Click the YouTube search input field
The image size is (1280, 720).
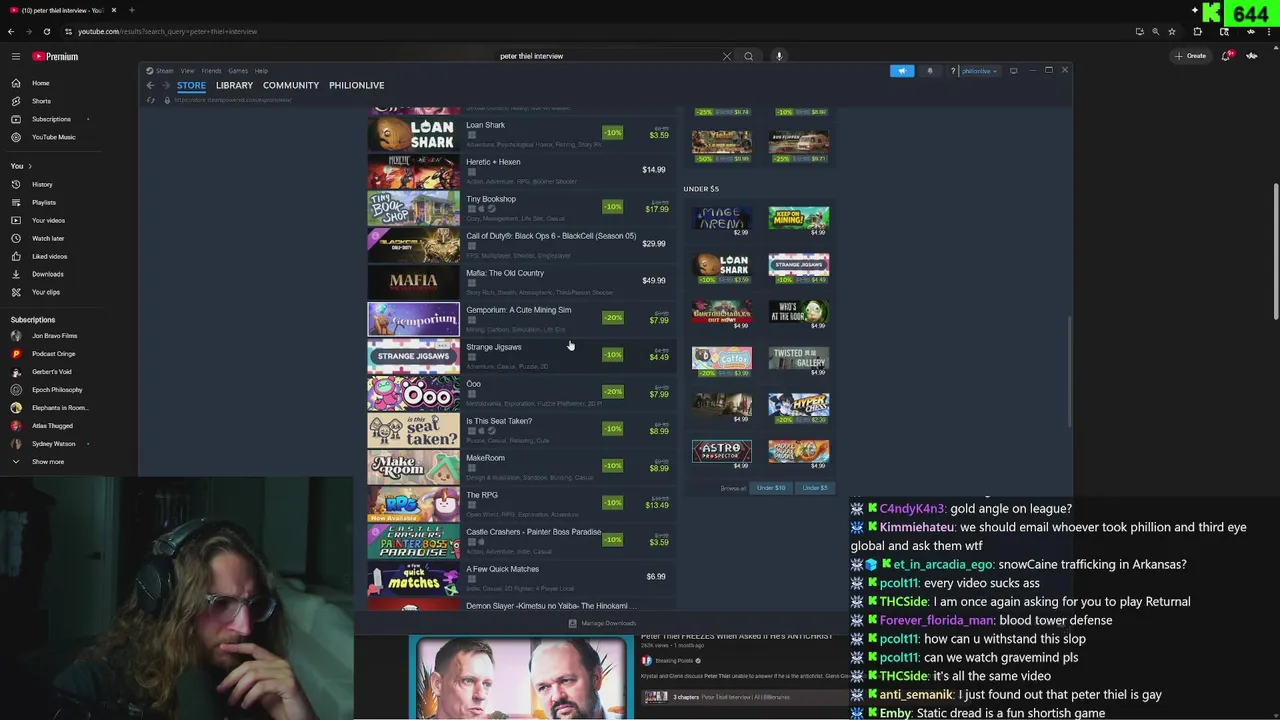(x=605, y=56)
